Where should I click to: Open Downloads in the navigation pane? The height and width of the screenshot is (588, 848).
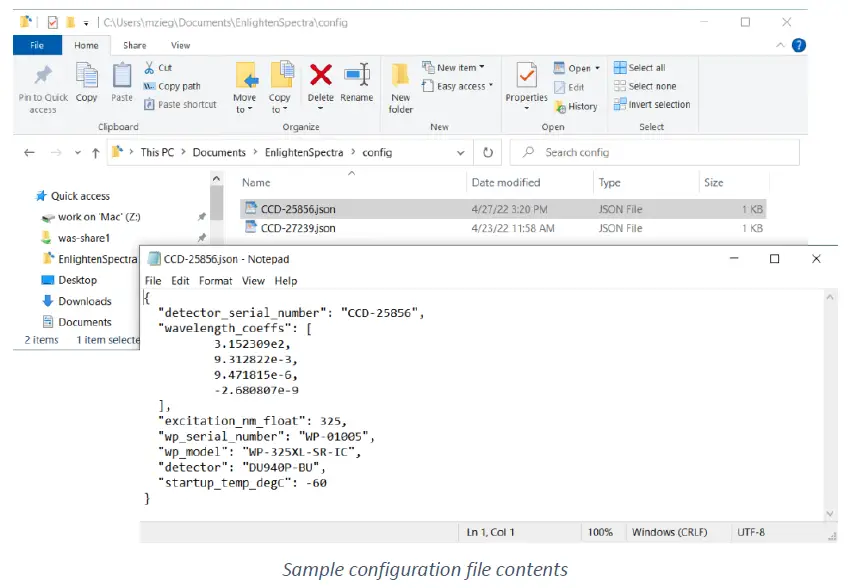[x=84, y=301]
